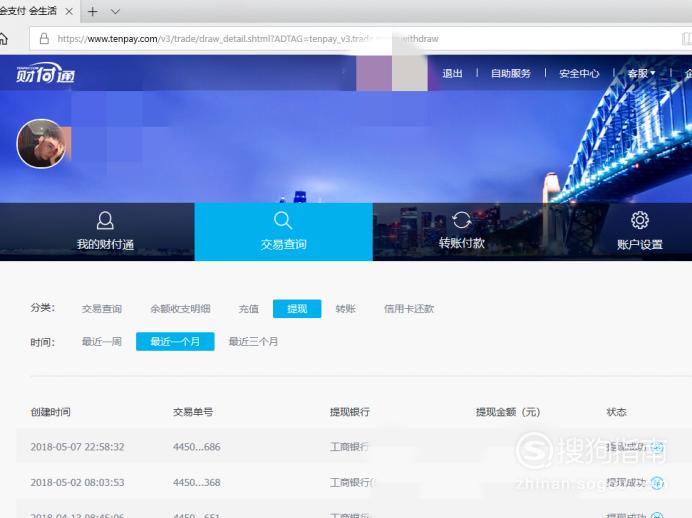
Task: Select the 提现 category filter
Action: tap(297, 309)
